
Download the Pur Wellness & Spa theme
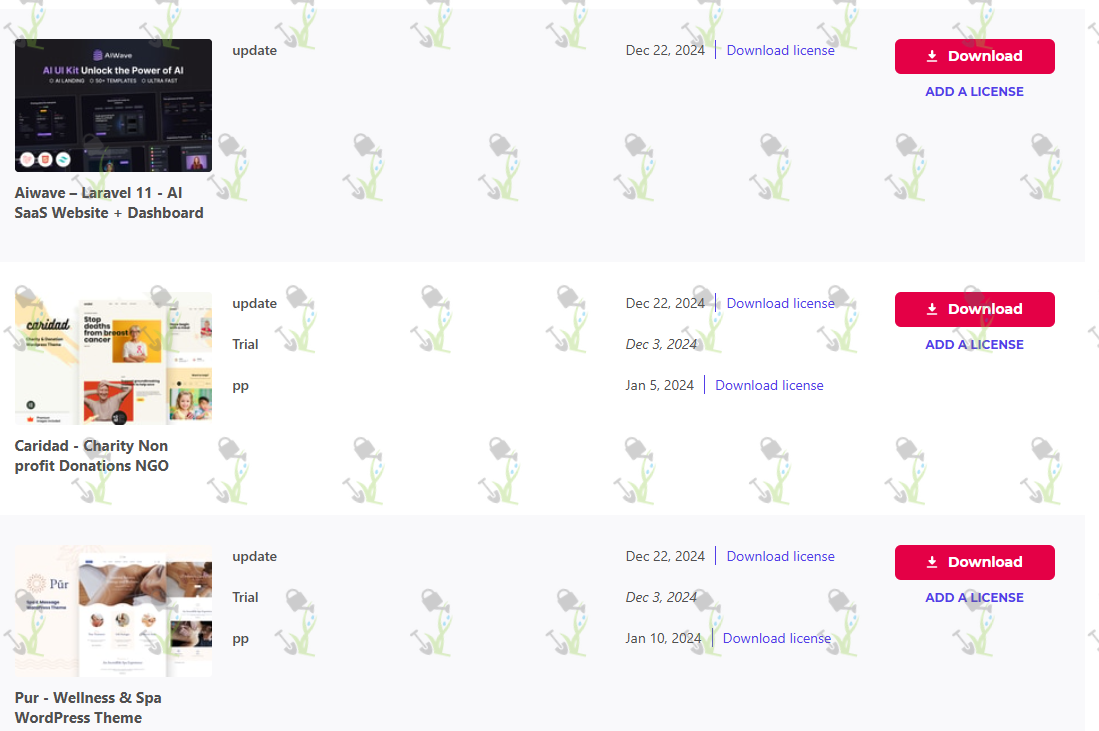pyautogui.click(x=974, y=562)
